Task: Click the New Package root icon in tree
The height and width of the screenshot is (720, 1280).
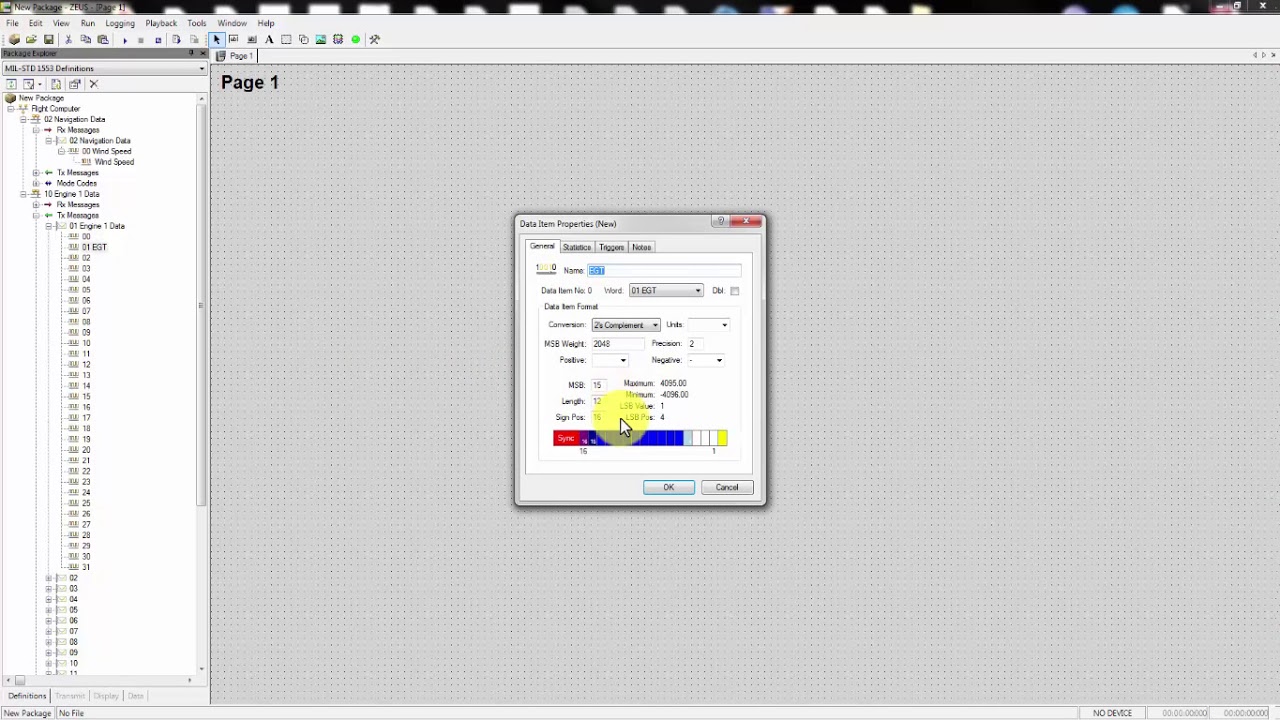Action: [10, 98]
